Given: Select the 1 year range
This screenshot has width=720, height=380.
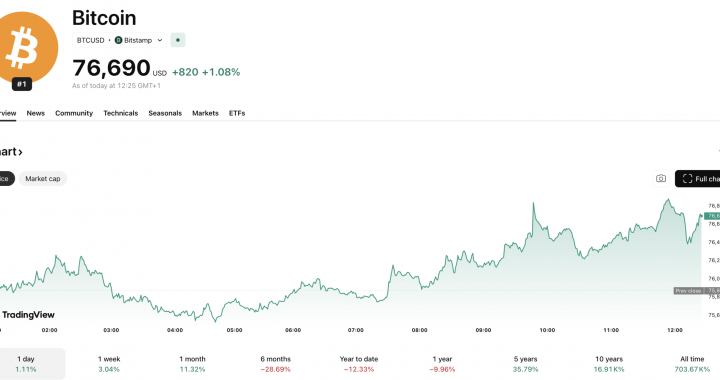Looking at the screenshot, I should (442, 364).
